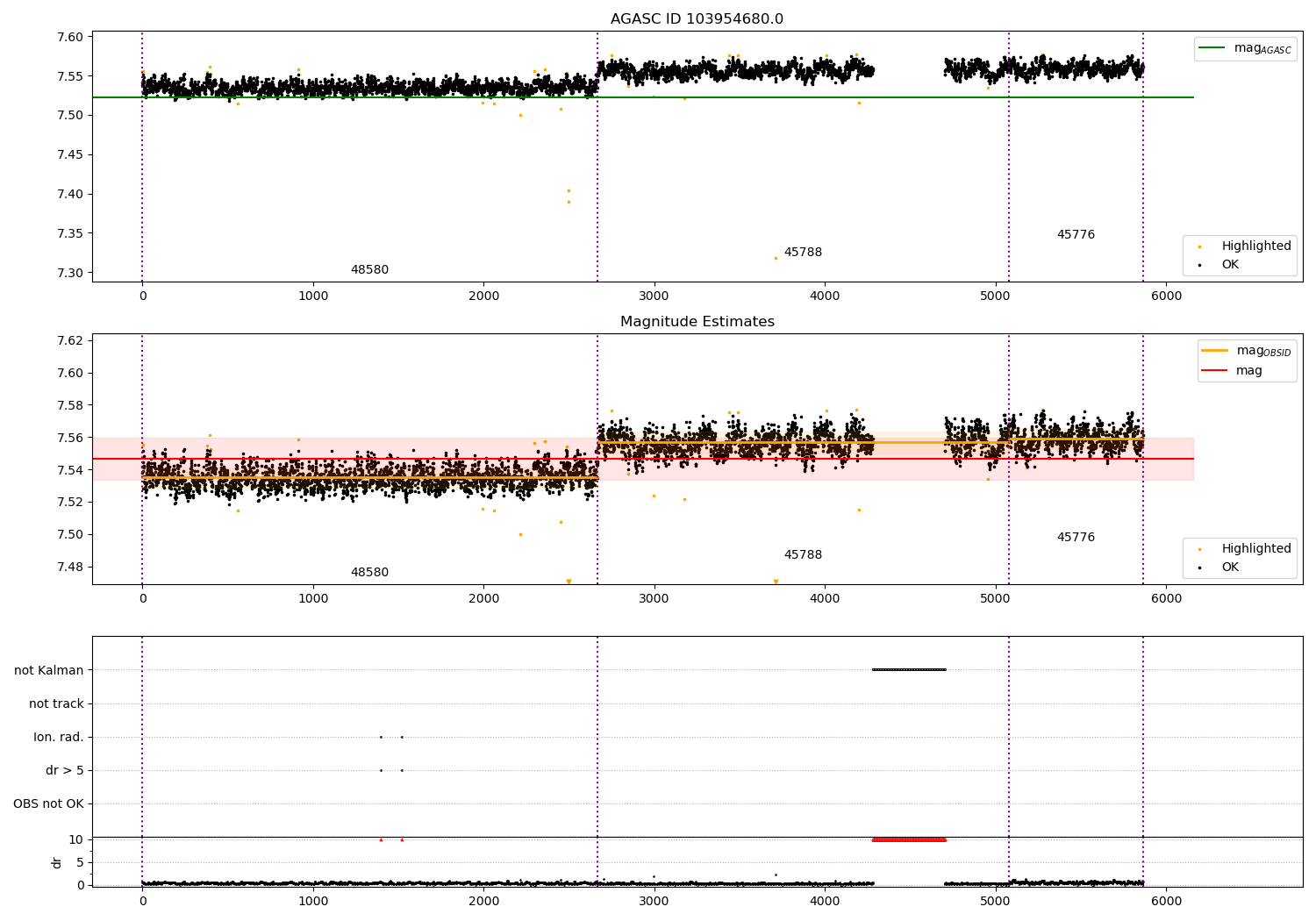
Task: Click the red 'mag' legend entry
Action: [1232, 370]
